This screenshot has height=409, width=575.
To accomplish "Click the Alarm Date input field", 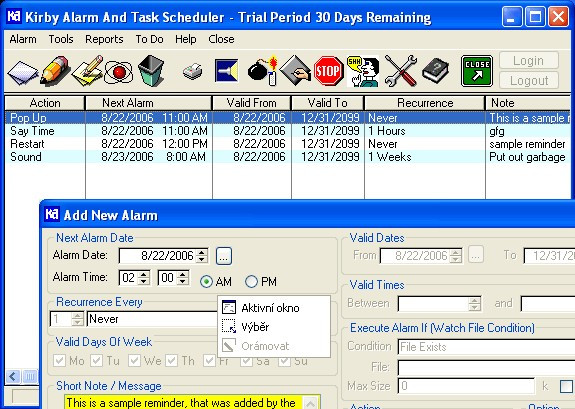I will coord(158,256).
